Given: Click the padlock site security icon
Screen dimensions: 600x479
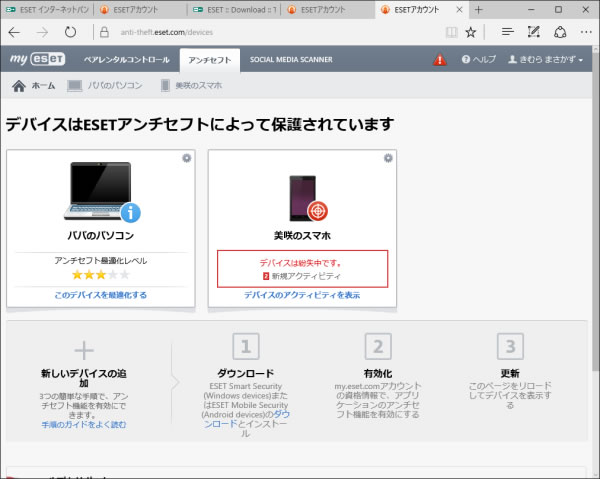Looking at the screenshot, I should (x=104, y=32).
